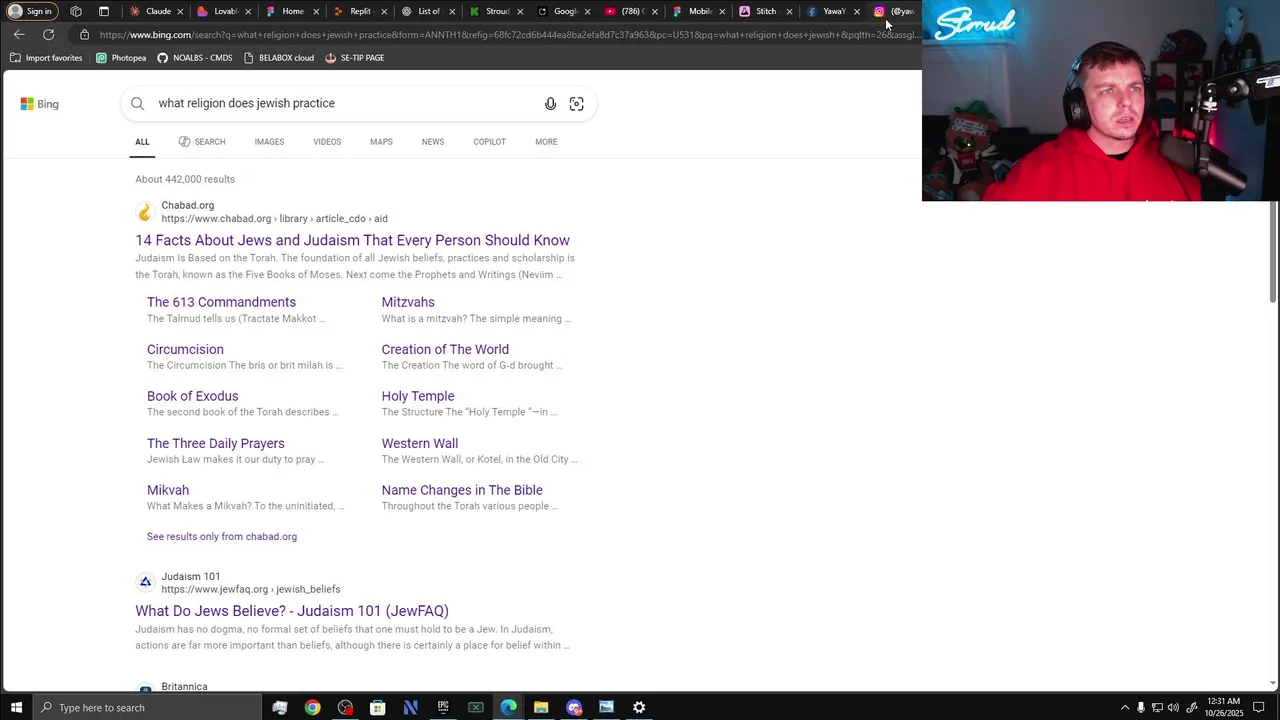This screenshot has height=720, width=1280.
Task: Click the 'About 442,000 results' text
Action: coord(185,179)
